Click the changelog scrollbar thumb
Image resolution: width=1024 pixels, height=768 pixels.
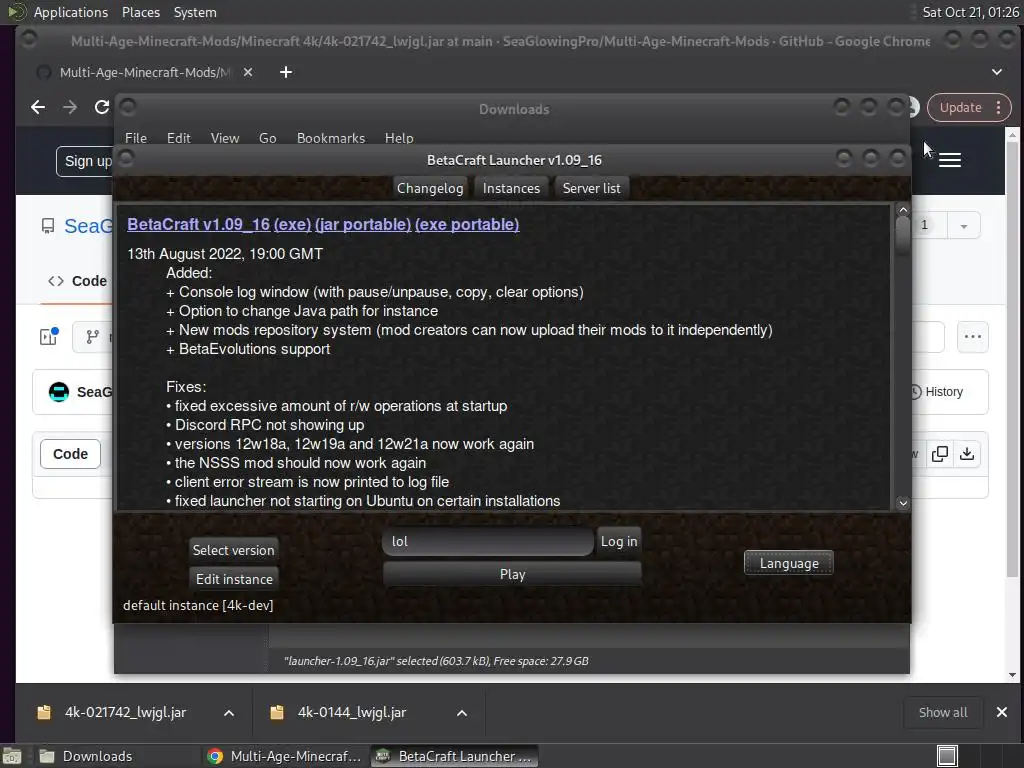(903, 236)
